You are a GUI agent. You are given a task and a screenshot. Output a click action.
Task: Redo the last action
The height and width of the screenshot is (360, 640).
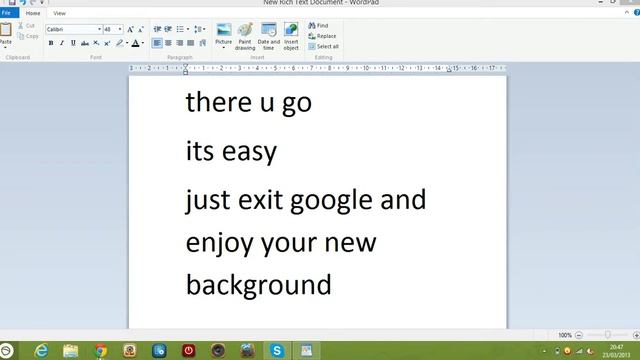(x=33, y=2)
